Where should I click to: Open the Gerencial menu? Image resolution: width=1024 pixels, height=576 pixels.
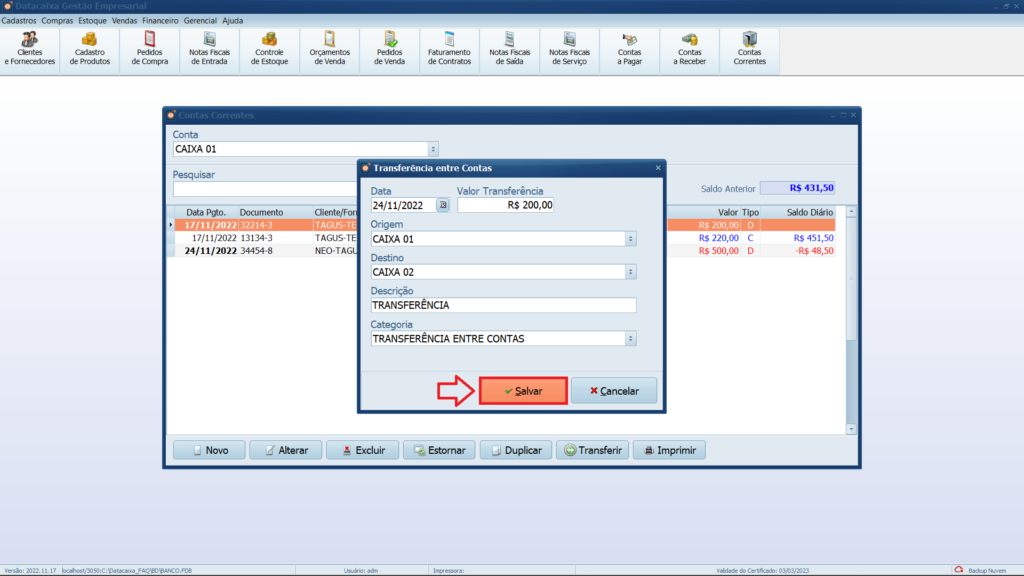click(200, 20)
